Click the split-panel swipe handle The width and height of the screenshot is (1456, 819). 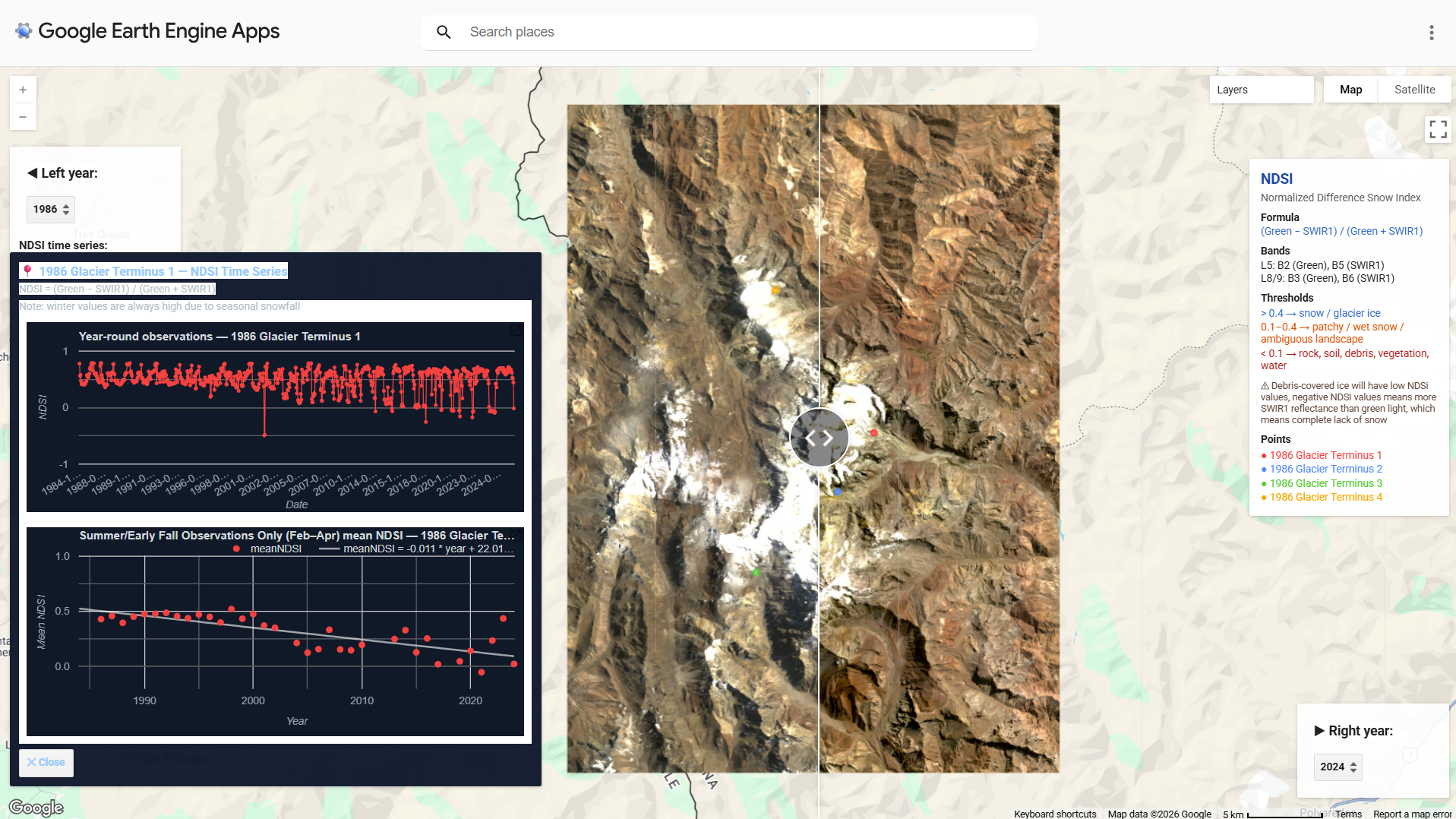[x=819, y=438]
